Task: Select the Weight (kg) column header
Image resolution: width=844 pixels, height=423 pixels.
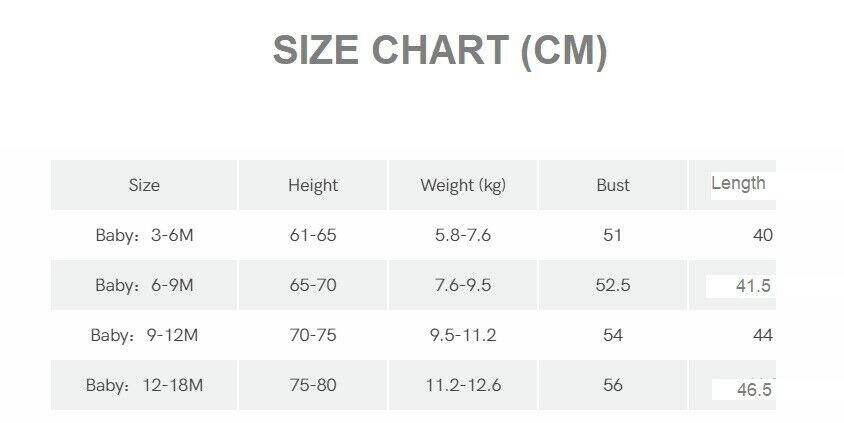Action: tap(462, 185)
